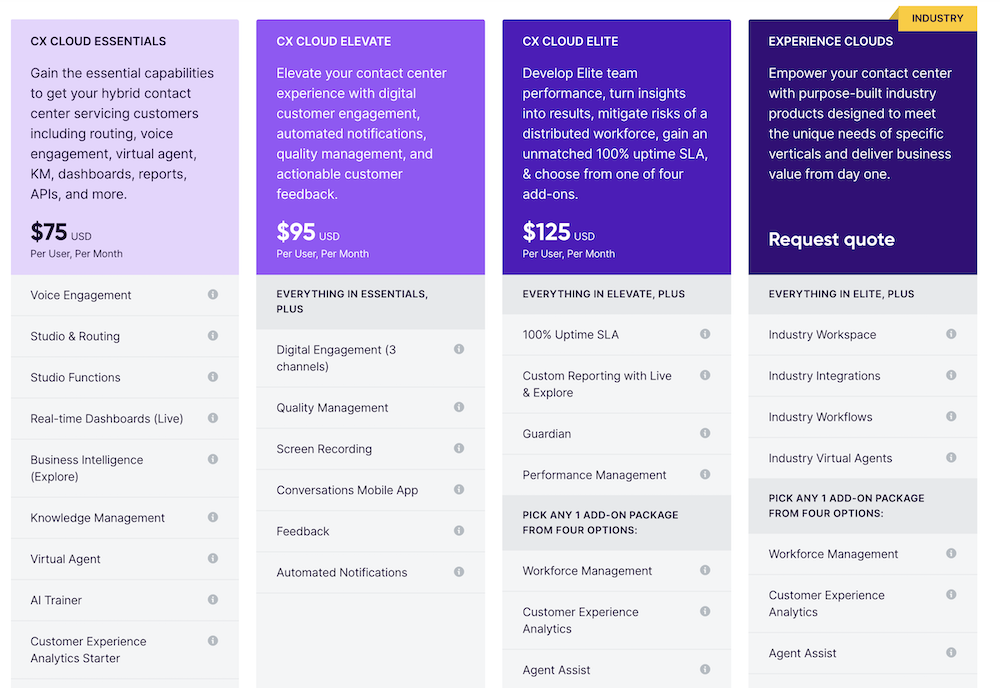Click info icon for Customer Experience Analytics Starter

[213, 641]
